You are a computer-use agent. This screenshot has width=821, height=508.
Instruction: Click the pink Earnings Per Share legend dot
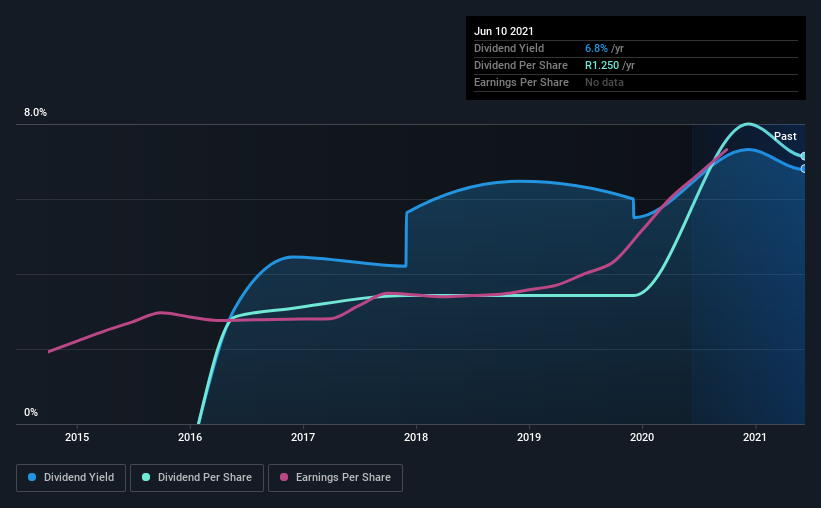pos(284,477)
